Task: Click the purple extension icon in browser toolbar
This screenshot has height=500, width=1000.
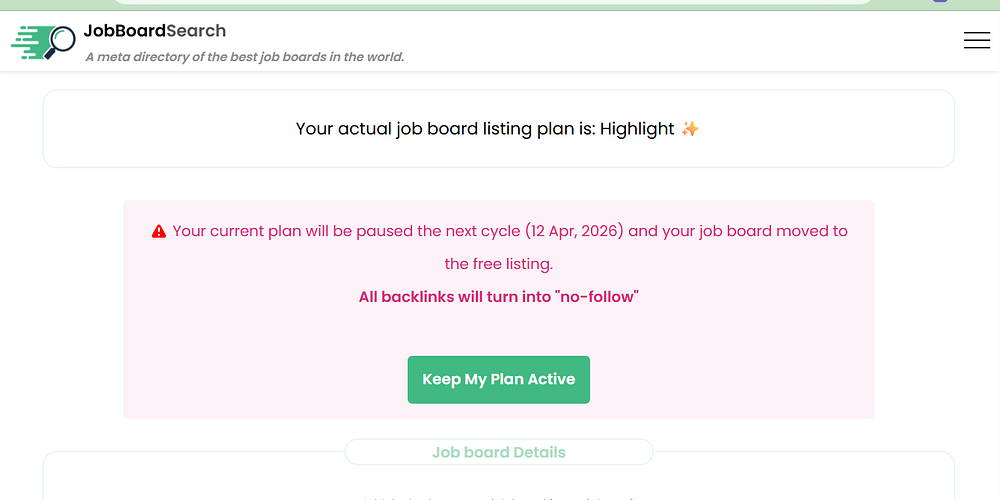Action: (x=939, y=1)
